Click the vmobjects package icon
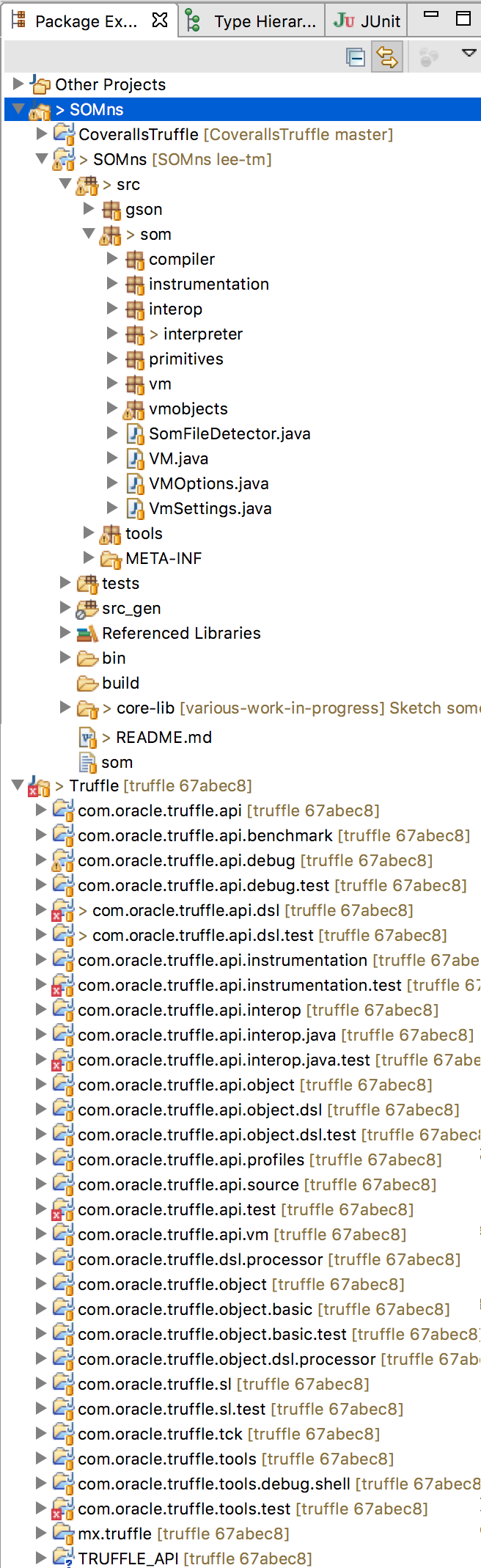This screenshot has width=481, height=1568. (134, 409)
